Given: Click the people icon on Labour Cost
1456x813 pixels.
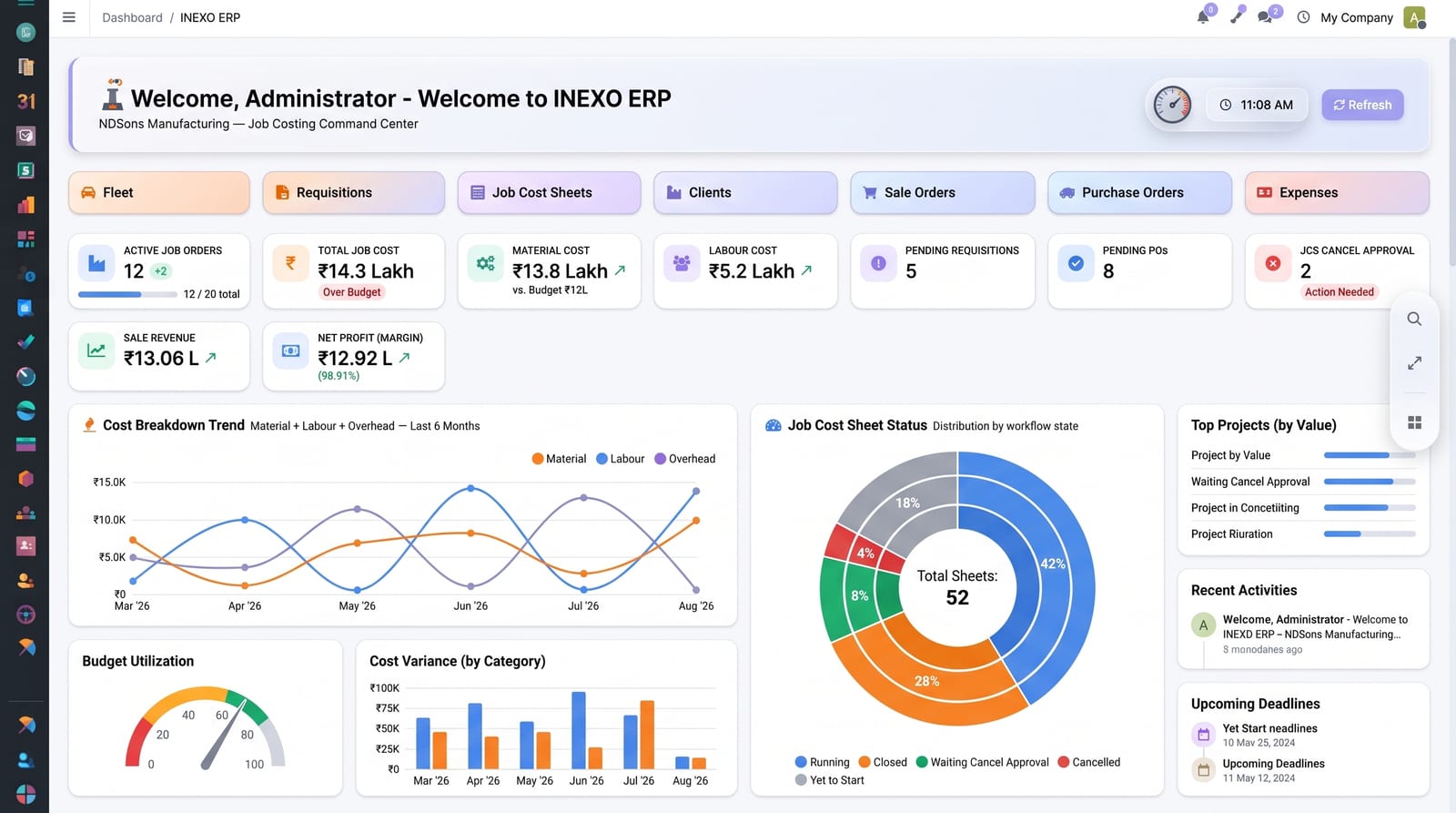Looking at the screenshot, I should click(682, 263).
